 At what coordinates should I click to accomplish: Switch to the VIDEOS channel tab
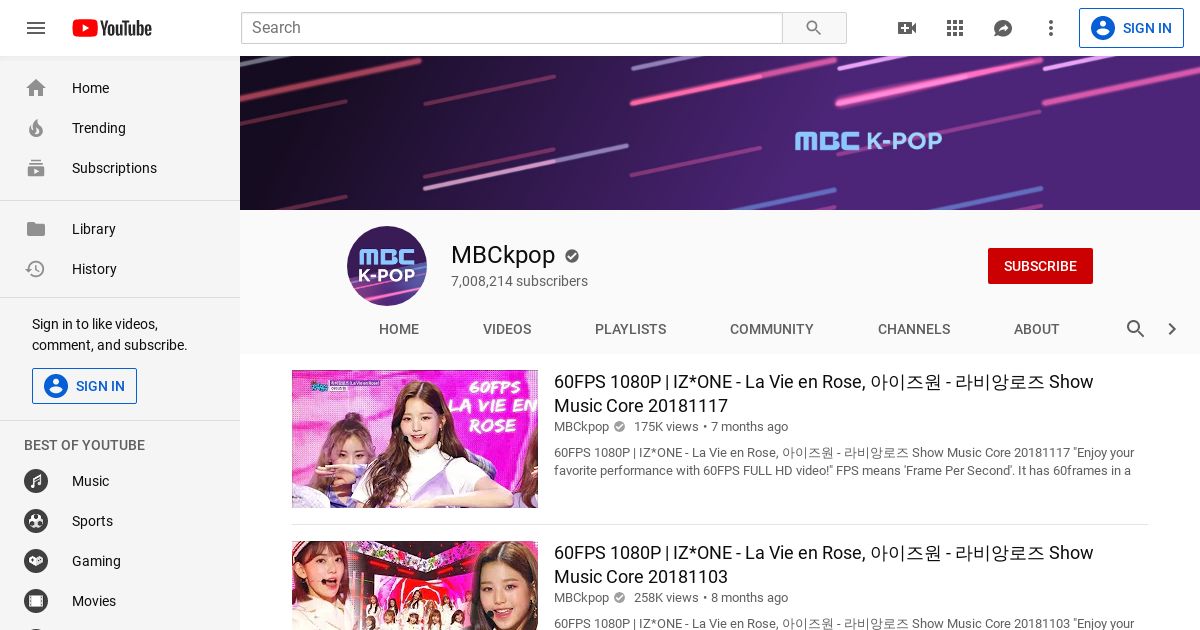tap(507, 329)
